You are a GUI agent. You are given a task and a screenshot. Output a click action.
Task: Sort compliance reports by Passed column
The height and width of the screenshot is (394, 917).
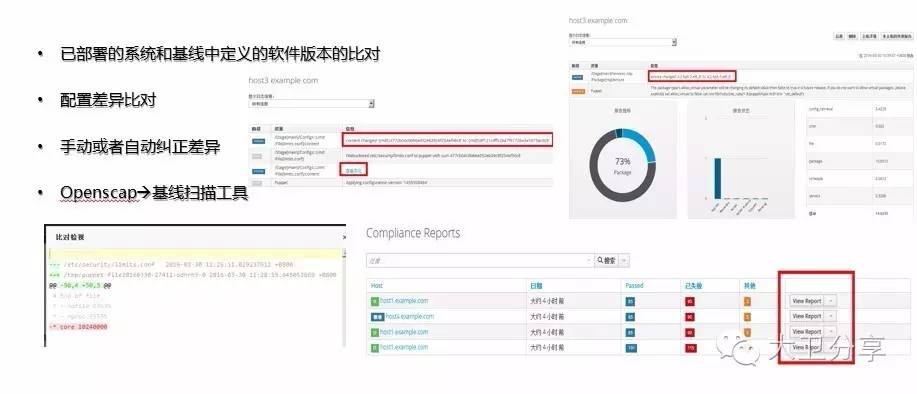(x=634, y=286)
